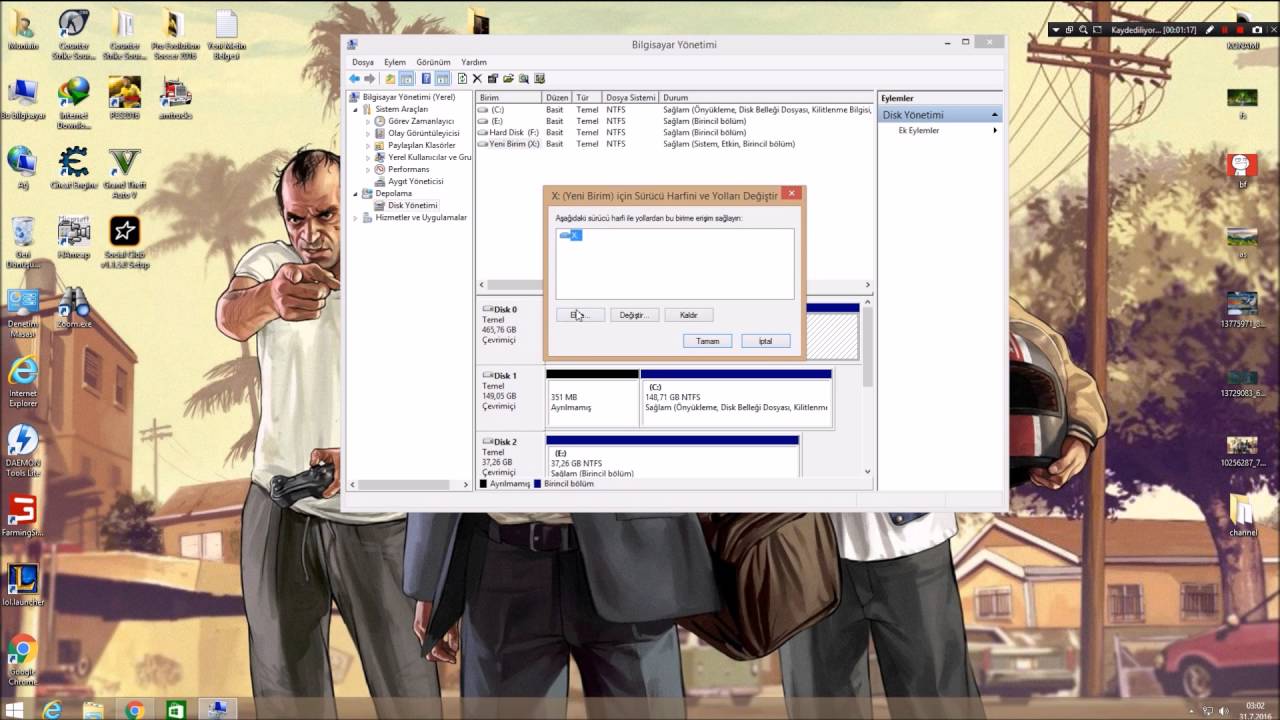
Task: Expand Görev Zamanlayıcı tree node
Action: click(x=367, y=121)
